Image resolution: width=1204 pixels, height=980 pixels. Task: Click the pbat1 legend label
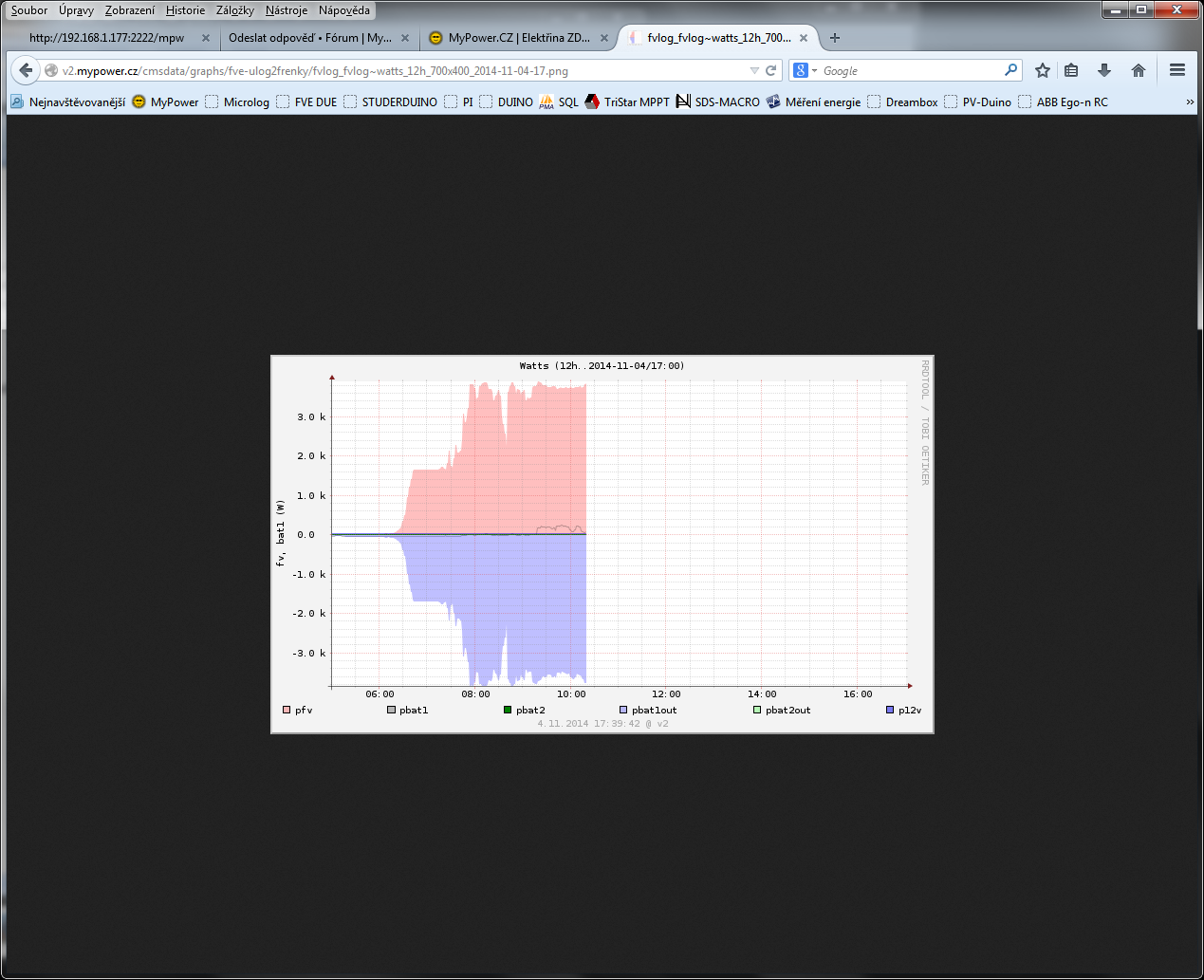(x=414, y=710)
